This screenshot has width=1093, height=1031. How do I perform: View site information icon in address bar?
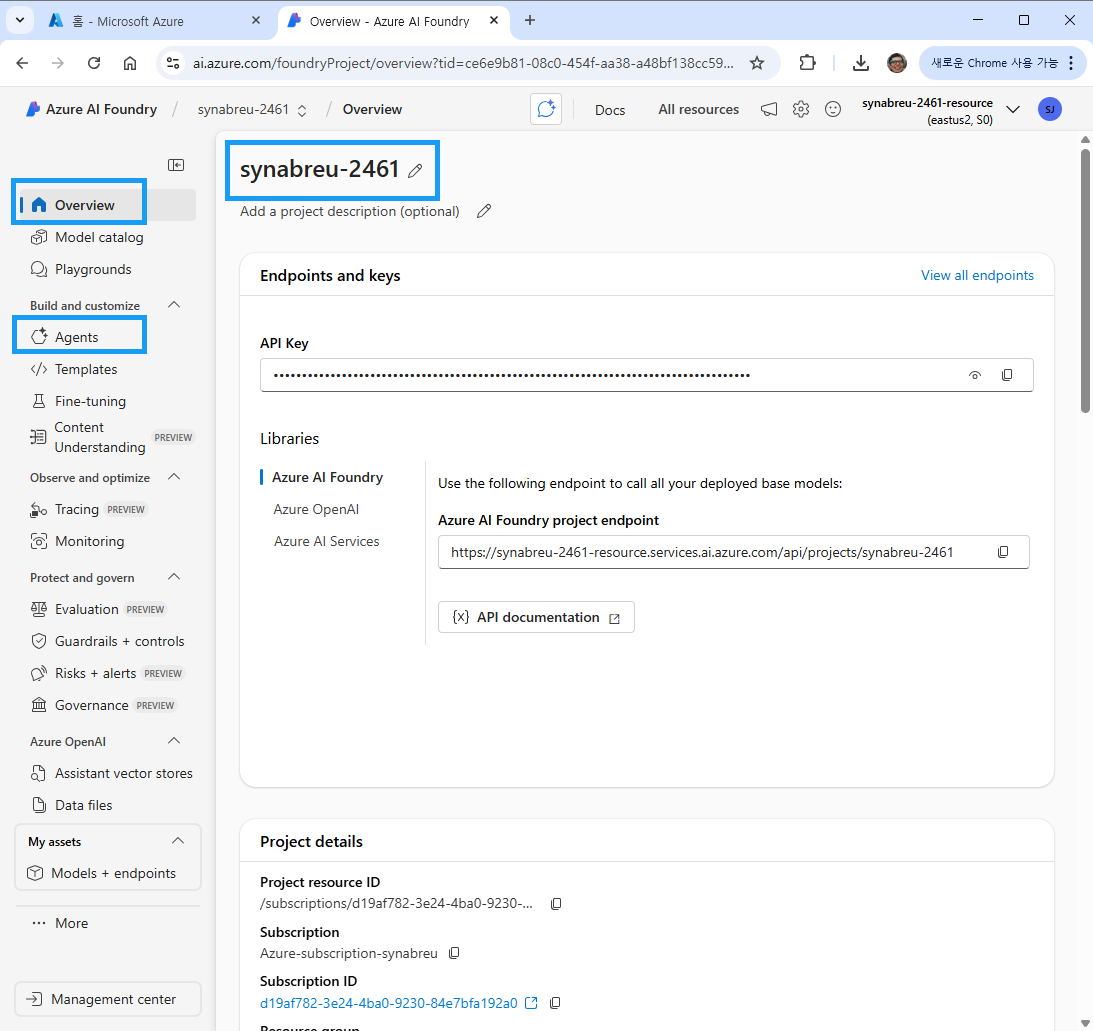point(173,63)
